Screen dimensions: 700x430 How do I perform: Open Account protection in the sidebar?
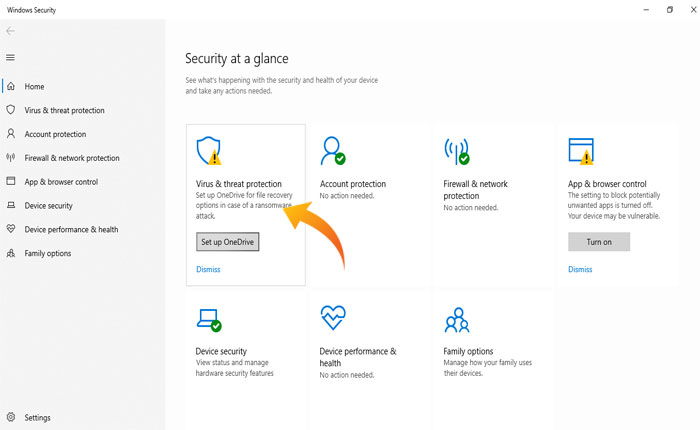(55, 134)
